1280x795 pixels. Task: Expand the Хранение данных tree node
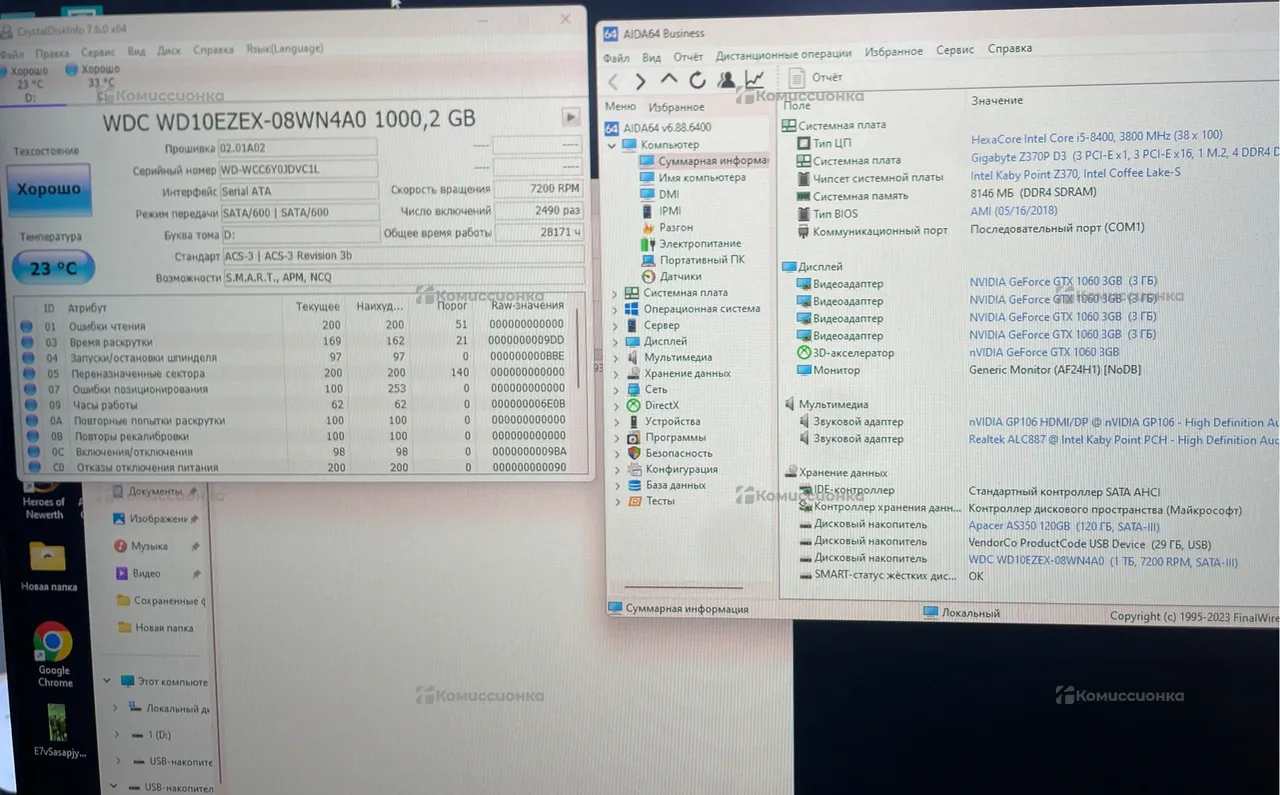[x=614, y=373]
